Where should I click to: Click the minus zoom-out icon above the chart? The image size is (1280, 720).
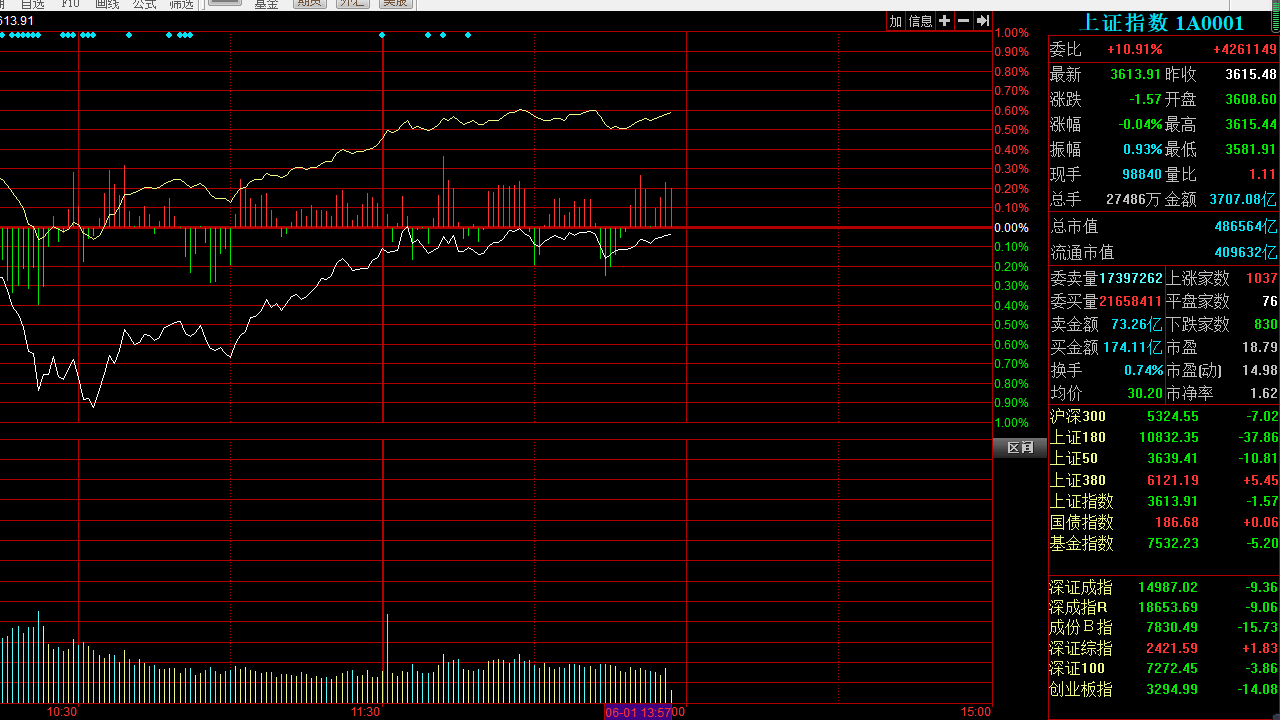click(x=963, y=21)
